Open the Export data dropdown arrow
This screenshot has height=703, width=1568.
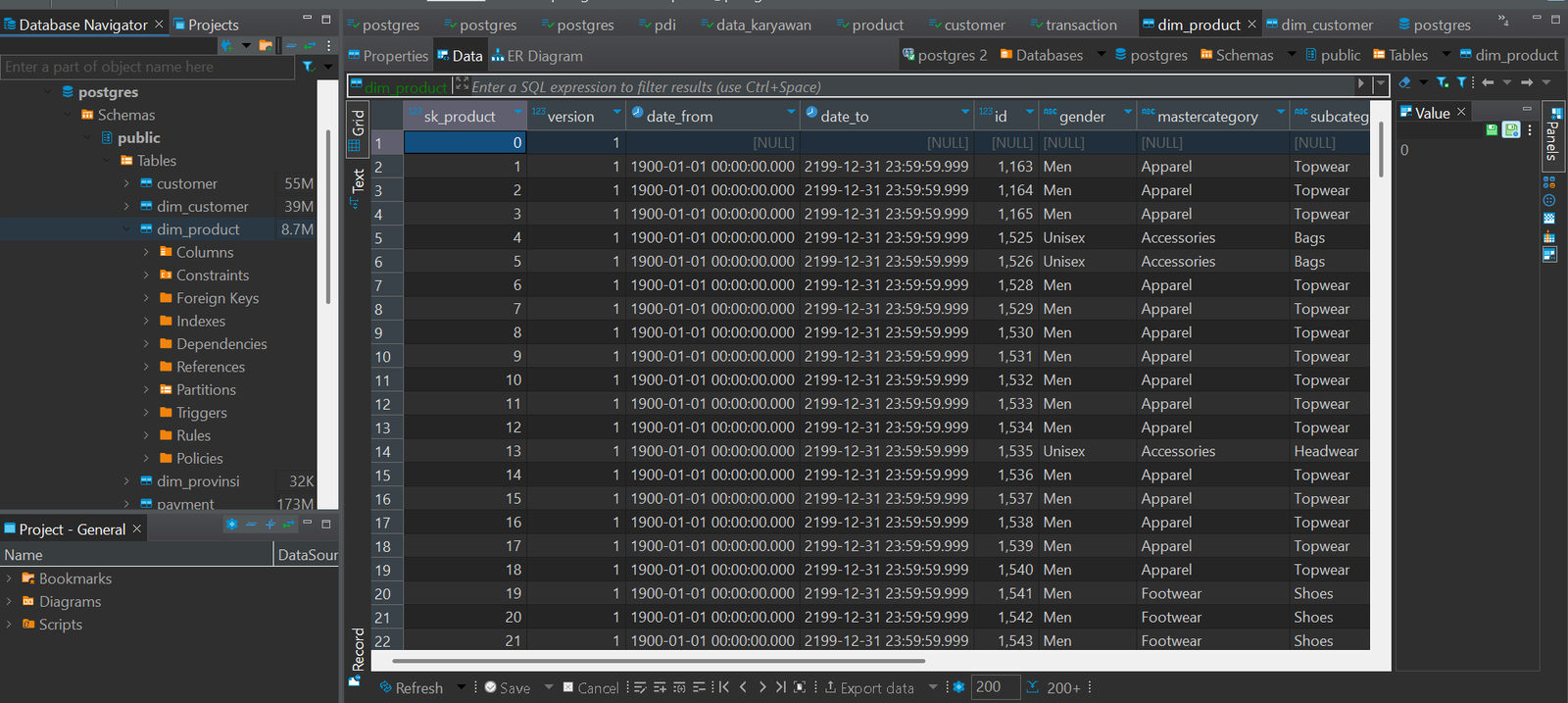click(933, 687)
